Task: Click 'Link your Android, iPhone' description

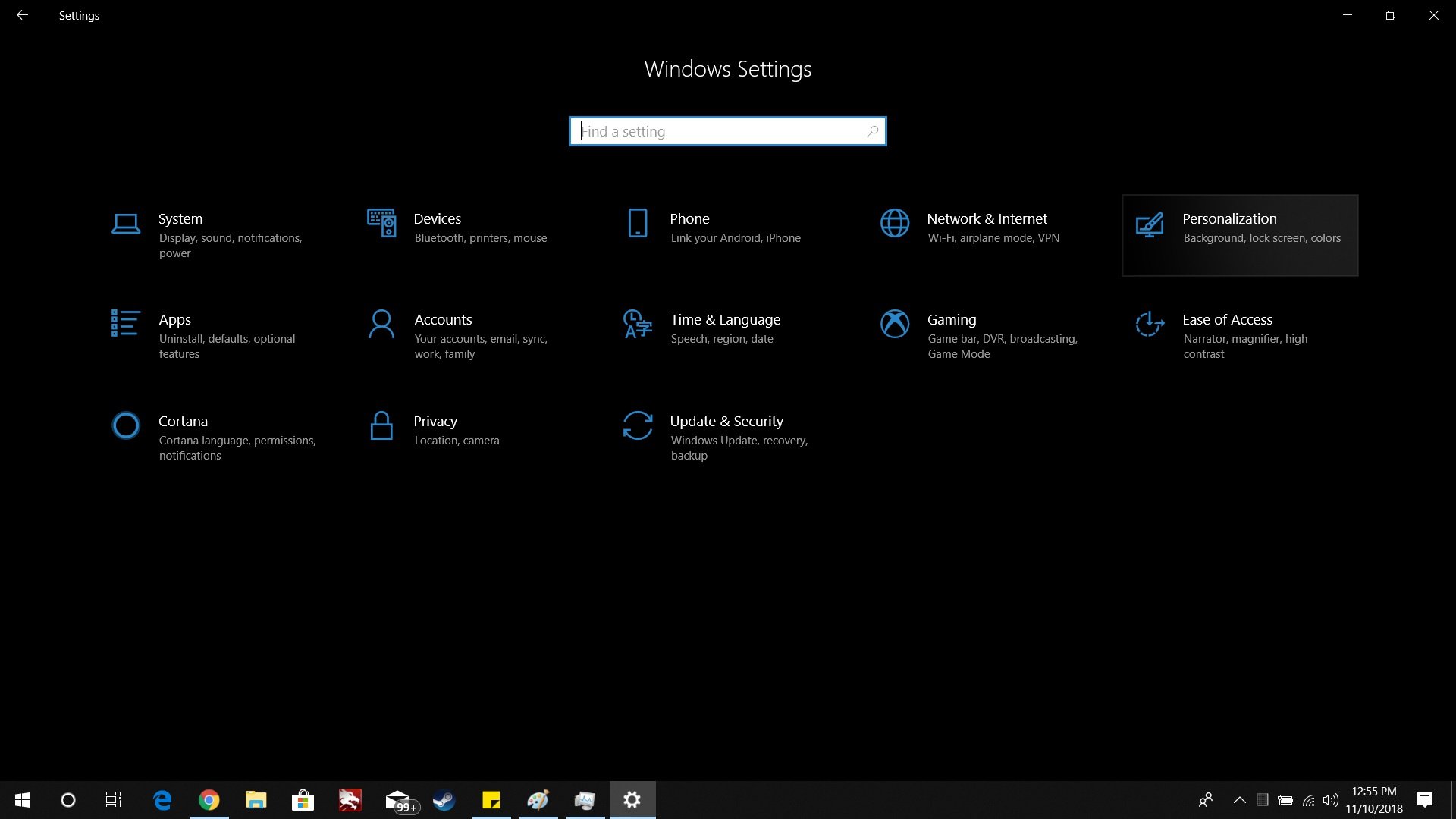Action: coord(736,238)
